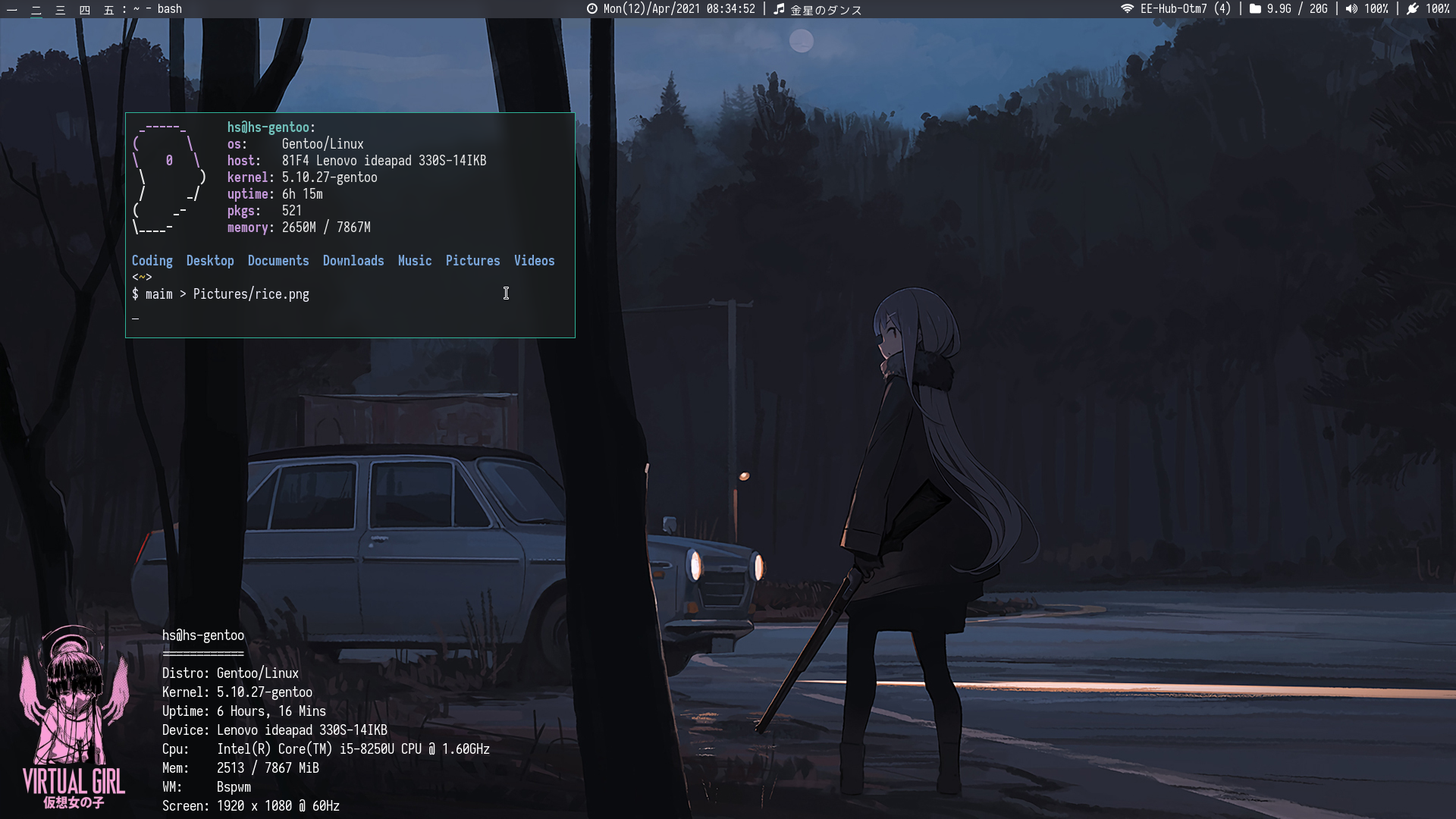Image resolution: width=1456 pixels, height=819 pixels.
Task: Click the Downloads directory in terminal
Action: pyautogui.click(x=353, y=261)
